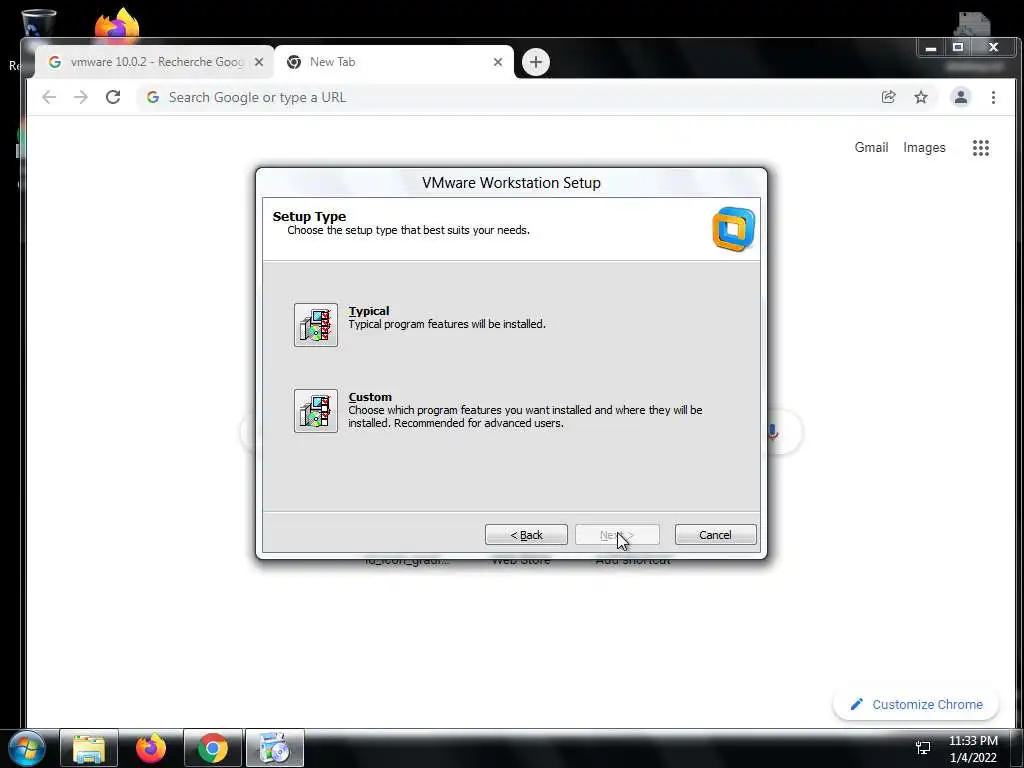
Task: Open the Chrome profile avatar
Action: (961, 97)
